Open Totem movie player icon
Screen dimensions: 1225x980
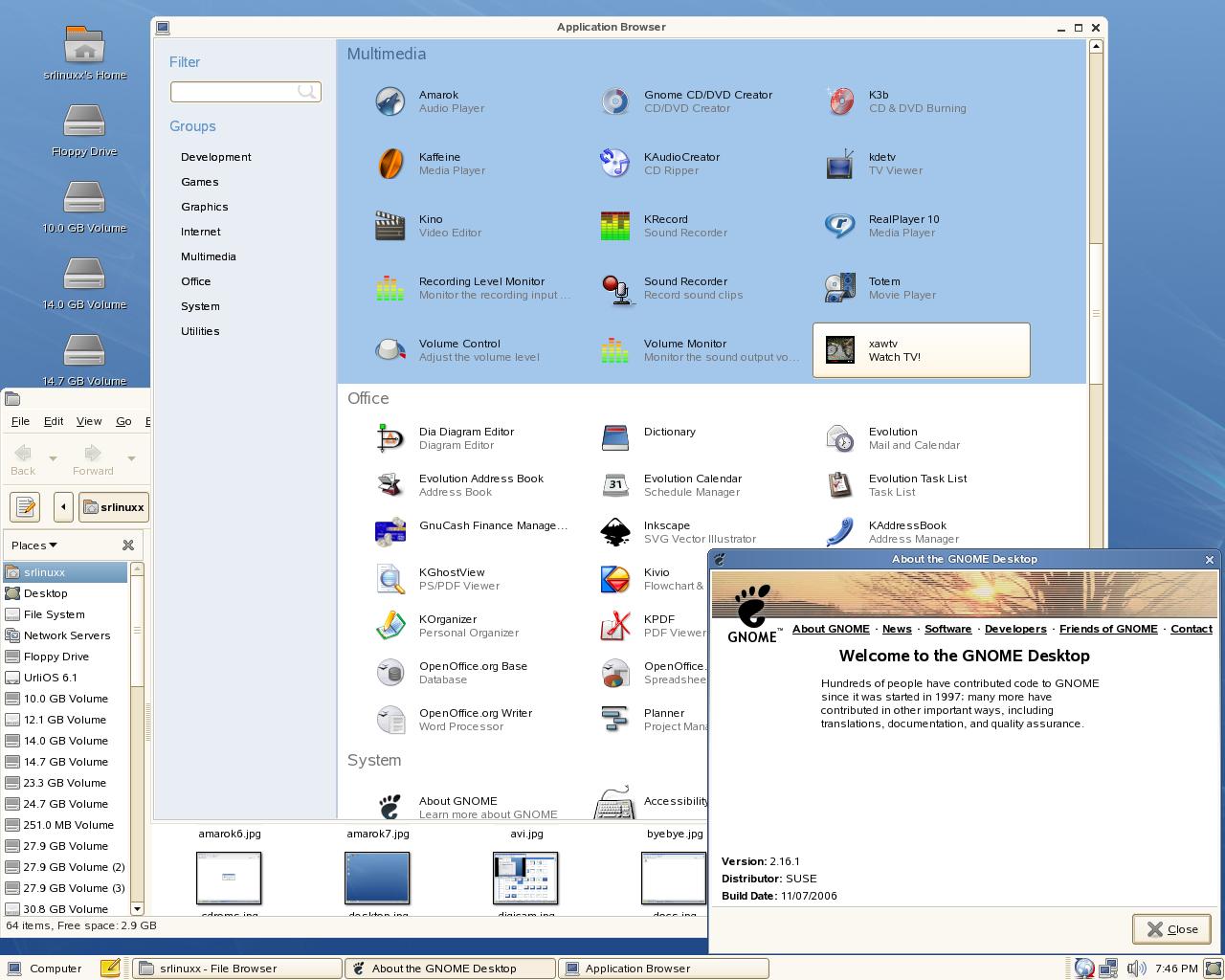coord(839,288)
